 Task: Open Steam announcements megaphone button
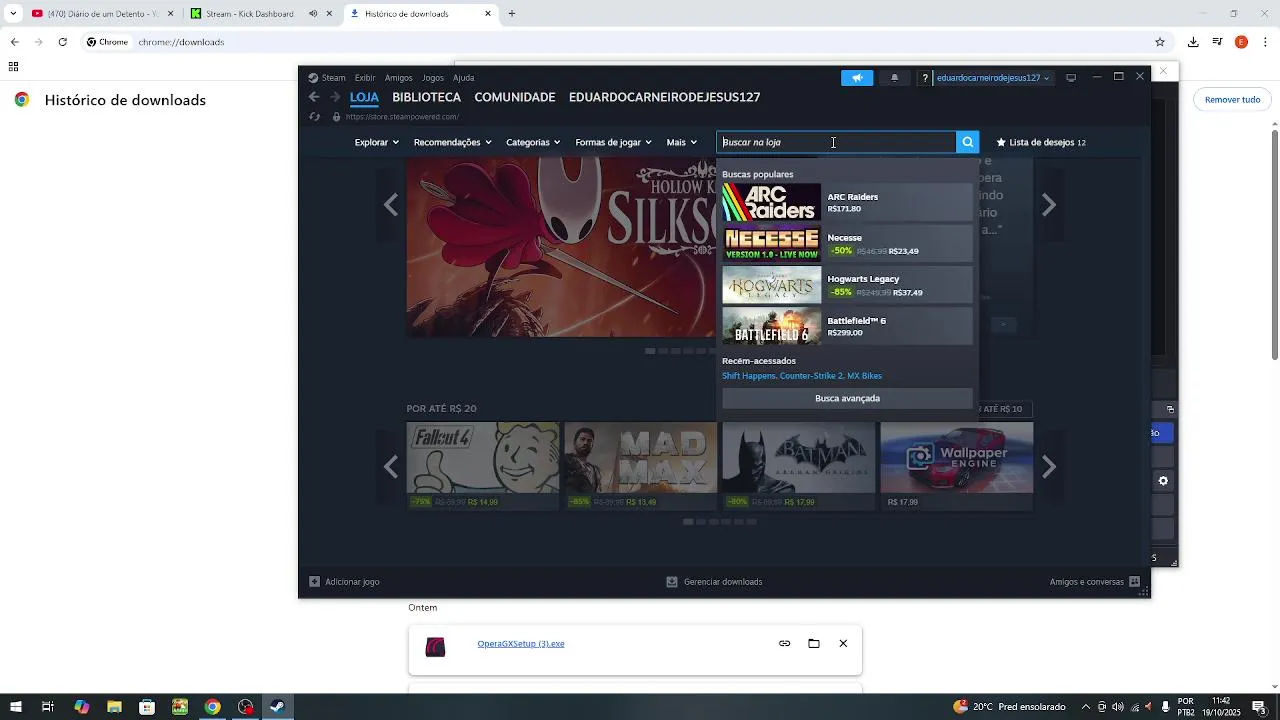(857, 78)
